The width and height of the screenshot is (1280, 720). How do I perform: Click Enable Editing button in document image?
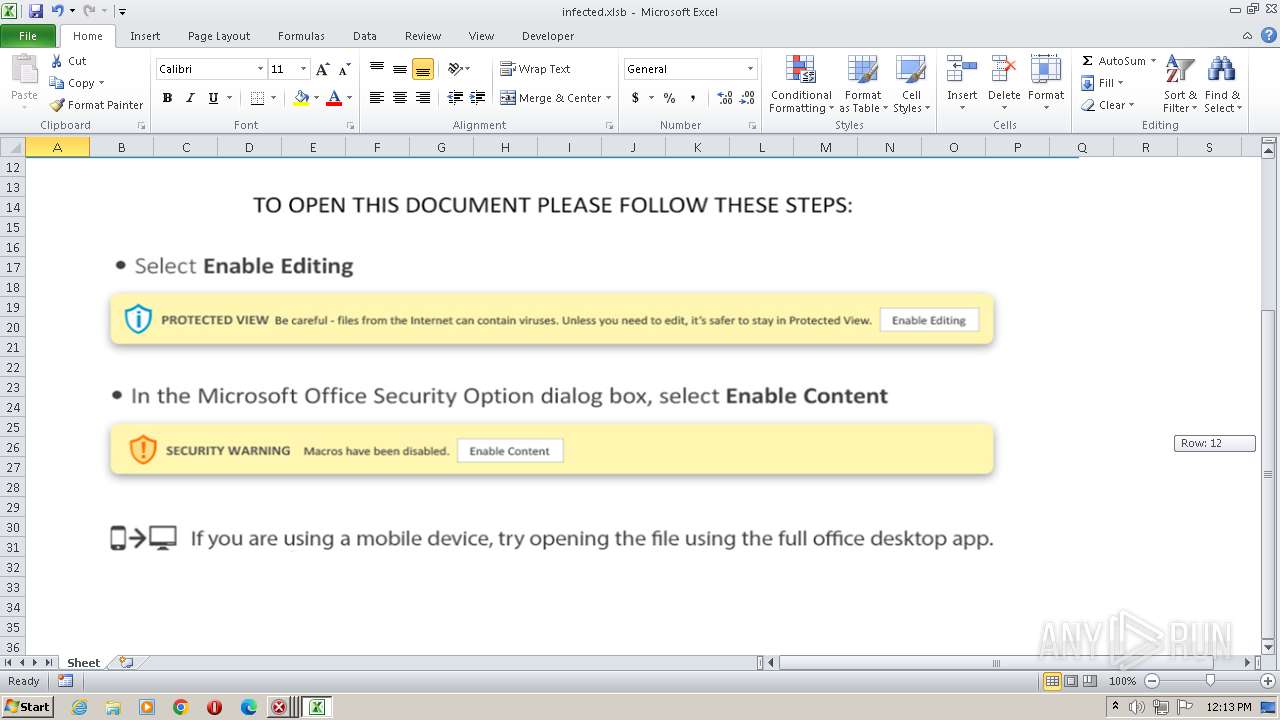click(929, 320)
